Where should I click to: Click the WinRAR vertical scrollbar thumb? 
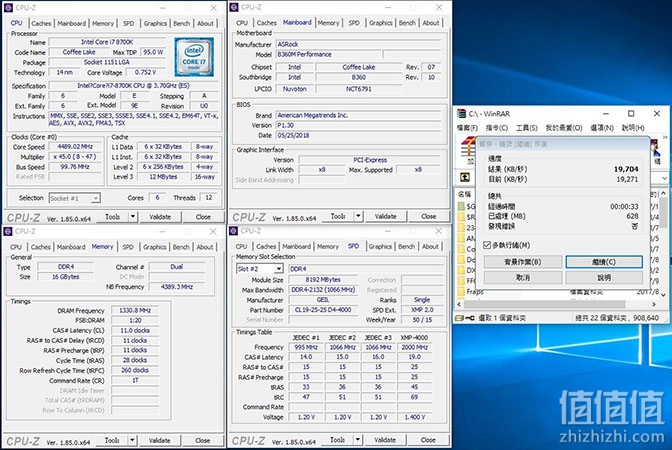pos(664,213)
